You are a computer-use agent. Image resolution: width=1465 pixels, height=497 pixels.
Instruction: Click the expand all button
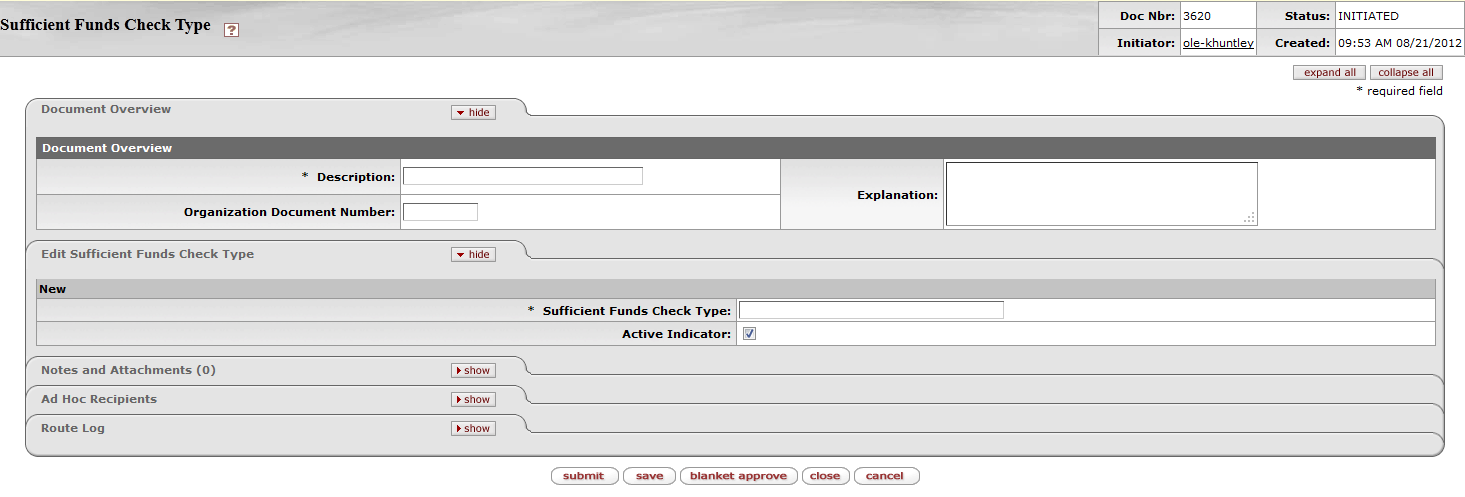(x=1329, y=73)
